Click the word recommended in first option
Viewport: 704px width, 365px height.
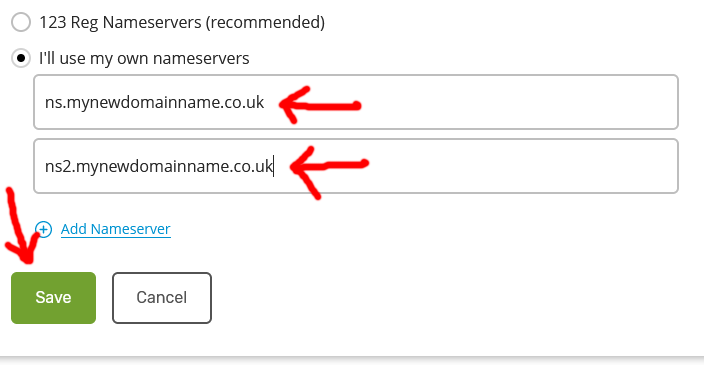pyautogui.click(x=265, y=22)
